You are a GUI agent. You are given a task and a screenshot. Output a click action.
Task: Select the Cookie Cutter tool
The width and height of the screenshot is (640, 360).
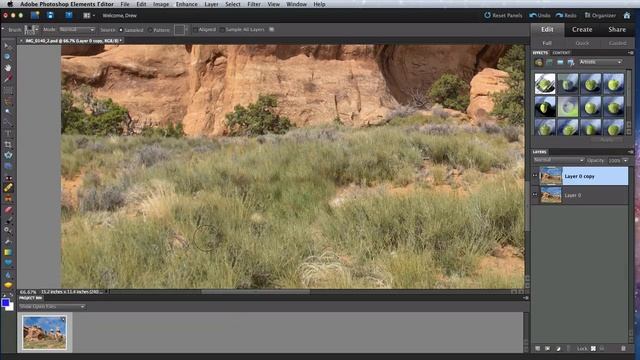click(8, 155)
